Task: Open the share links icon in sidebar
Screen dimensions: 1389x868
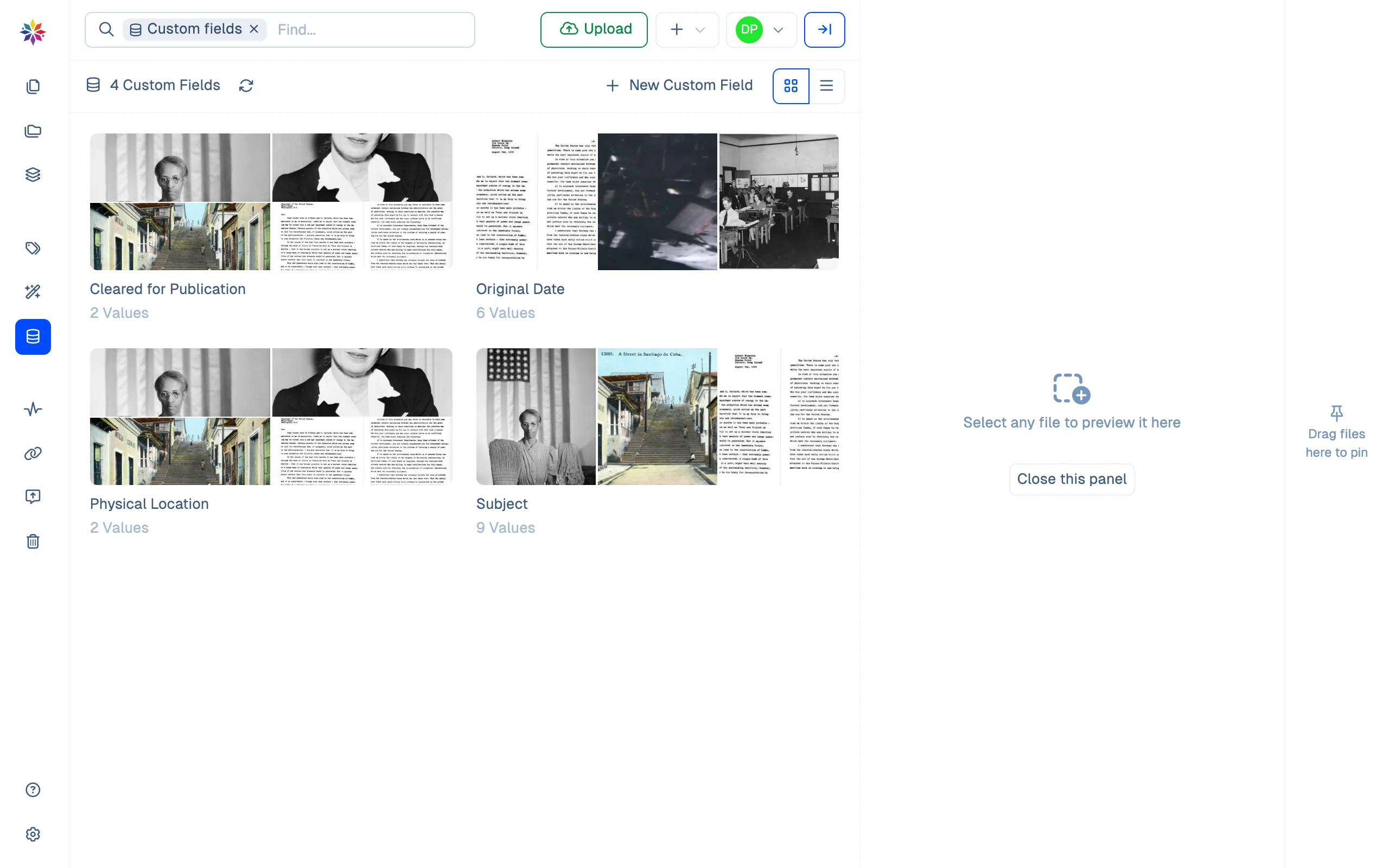Action: pos(33,454)
